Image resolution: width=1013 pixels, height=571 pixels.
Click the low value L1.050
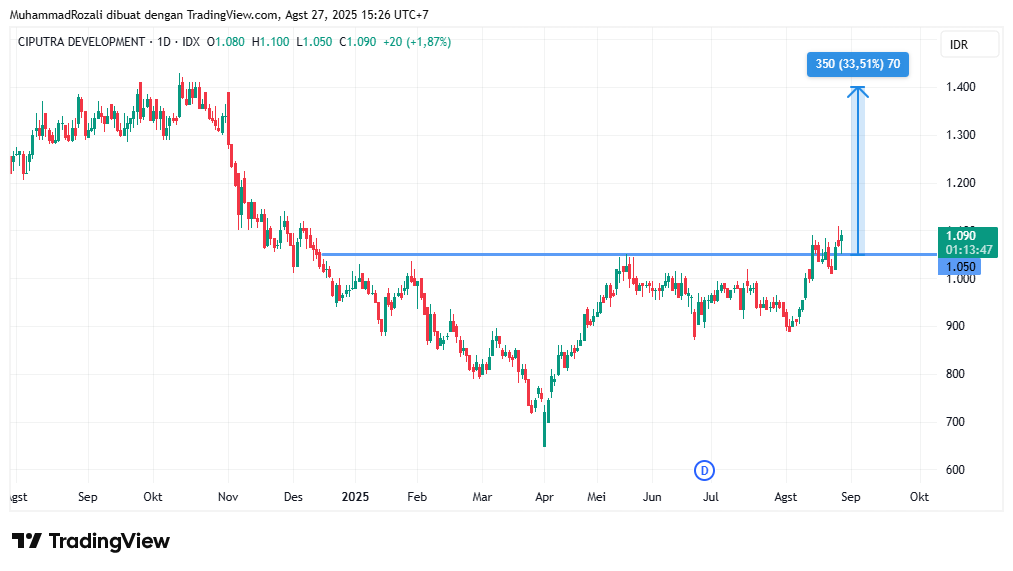[x=314, y=42]
